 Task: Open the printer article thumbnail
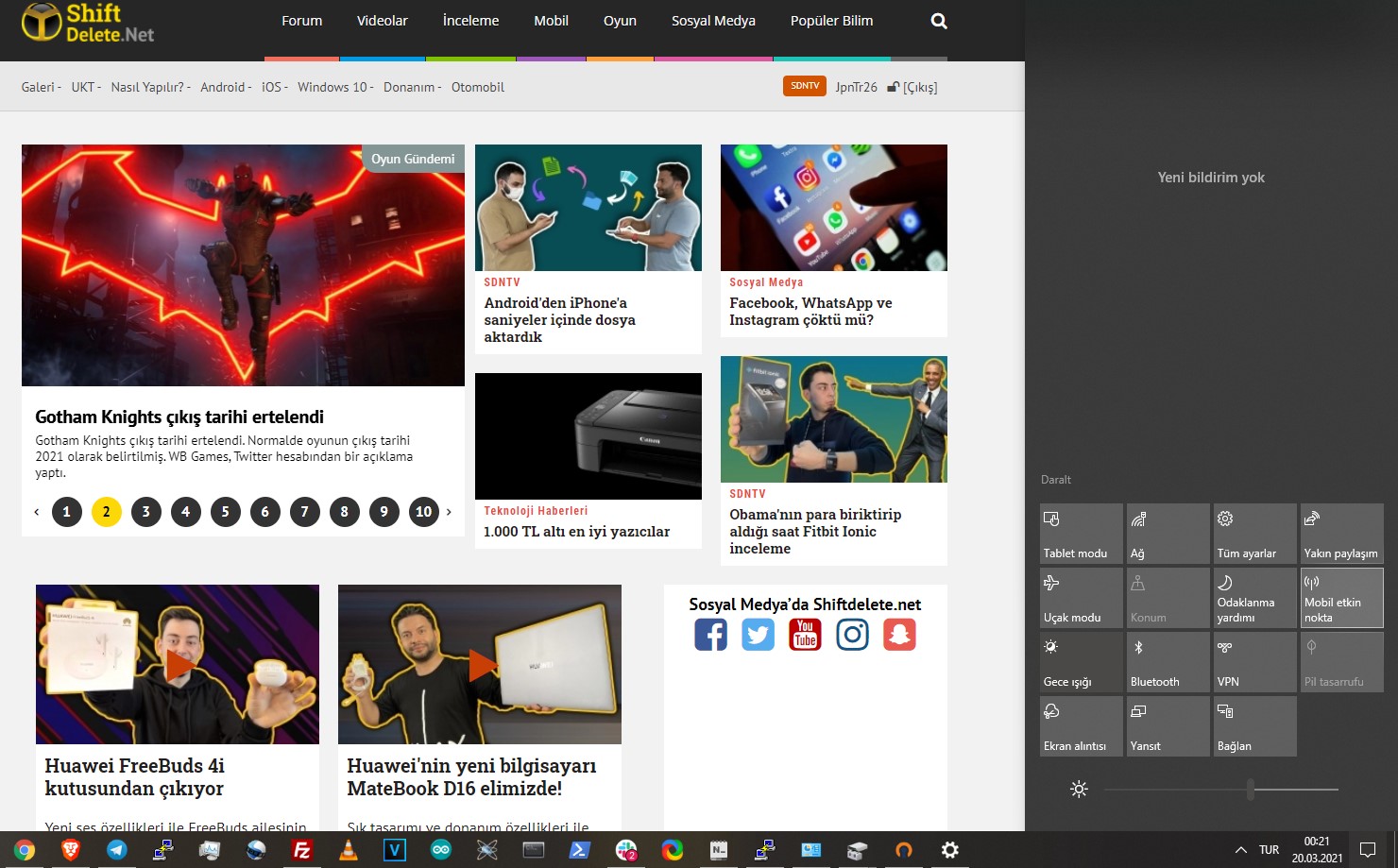(588, 436)
